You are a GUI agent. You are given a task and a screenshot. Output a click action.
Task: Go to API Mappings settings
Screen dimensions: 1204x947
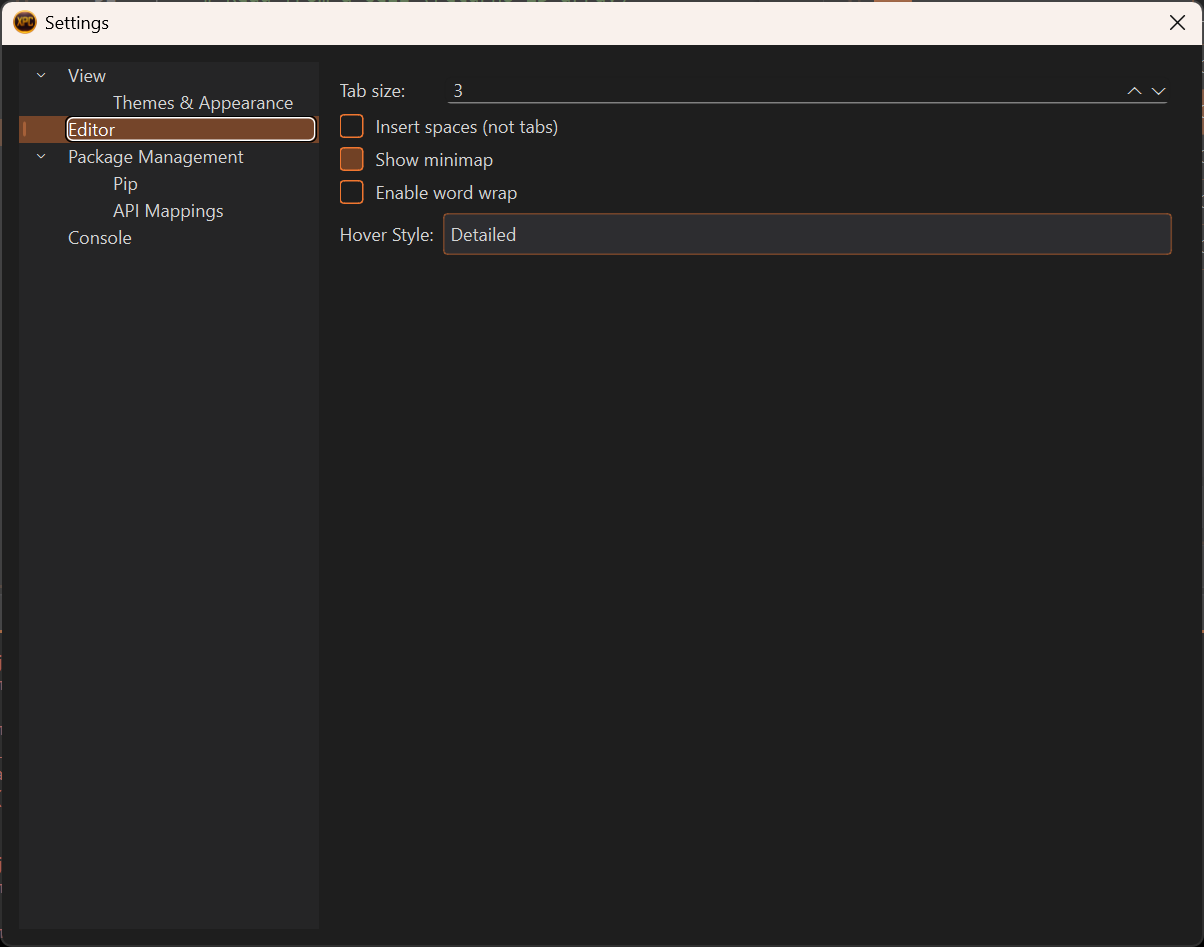pos(168,211)
